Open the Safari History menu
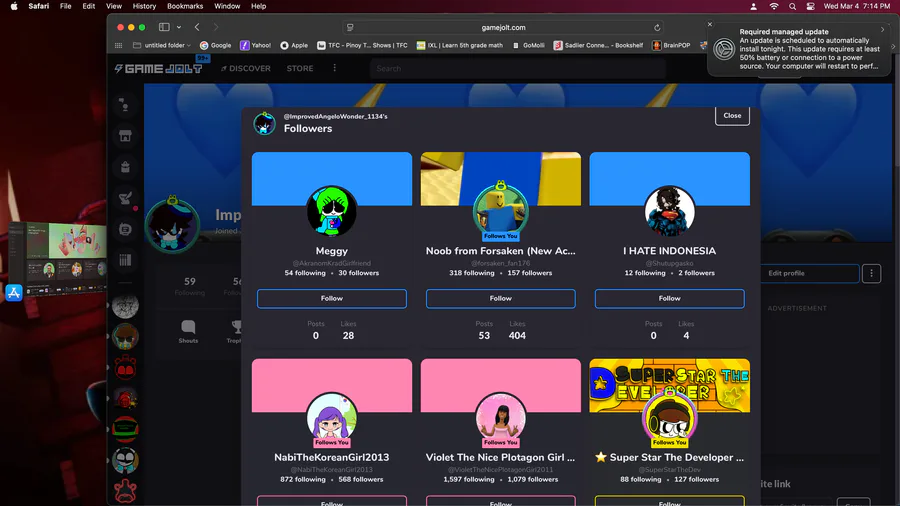The height and width of the screenshot is (506, 900). pos(144,6)
